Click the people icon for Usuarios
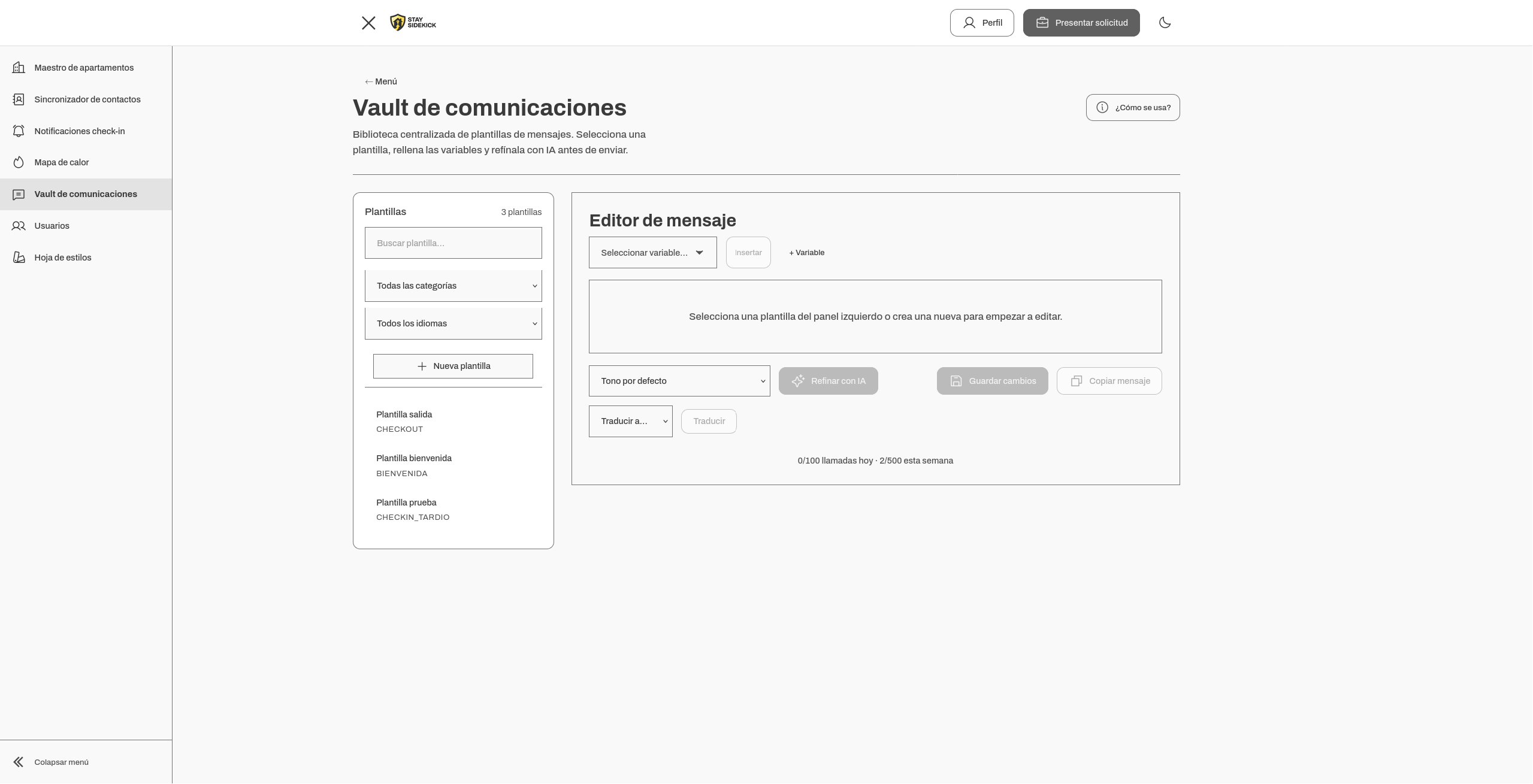Image resolution: width=1533 pixels, height=784 pixels. coord(19,226)
